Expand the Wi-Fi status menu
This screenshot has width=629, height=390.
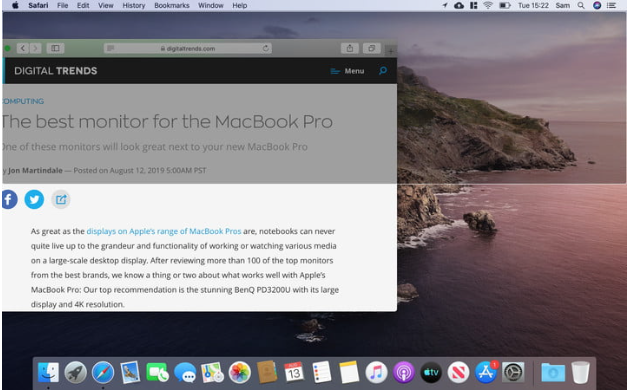(x=488, y=6)
